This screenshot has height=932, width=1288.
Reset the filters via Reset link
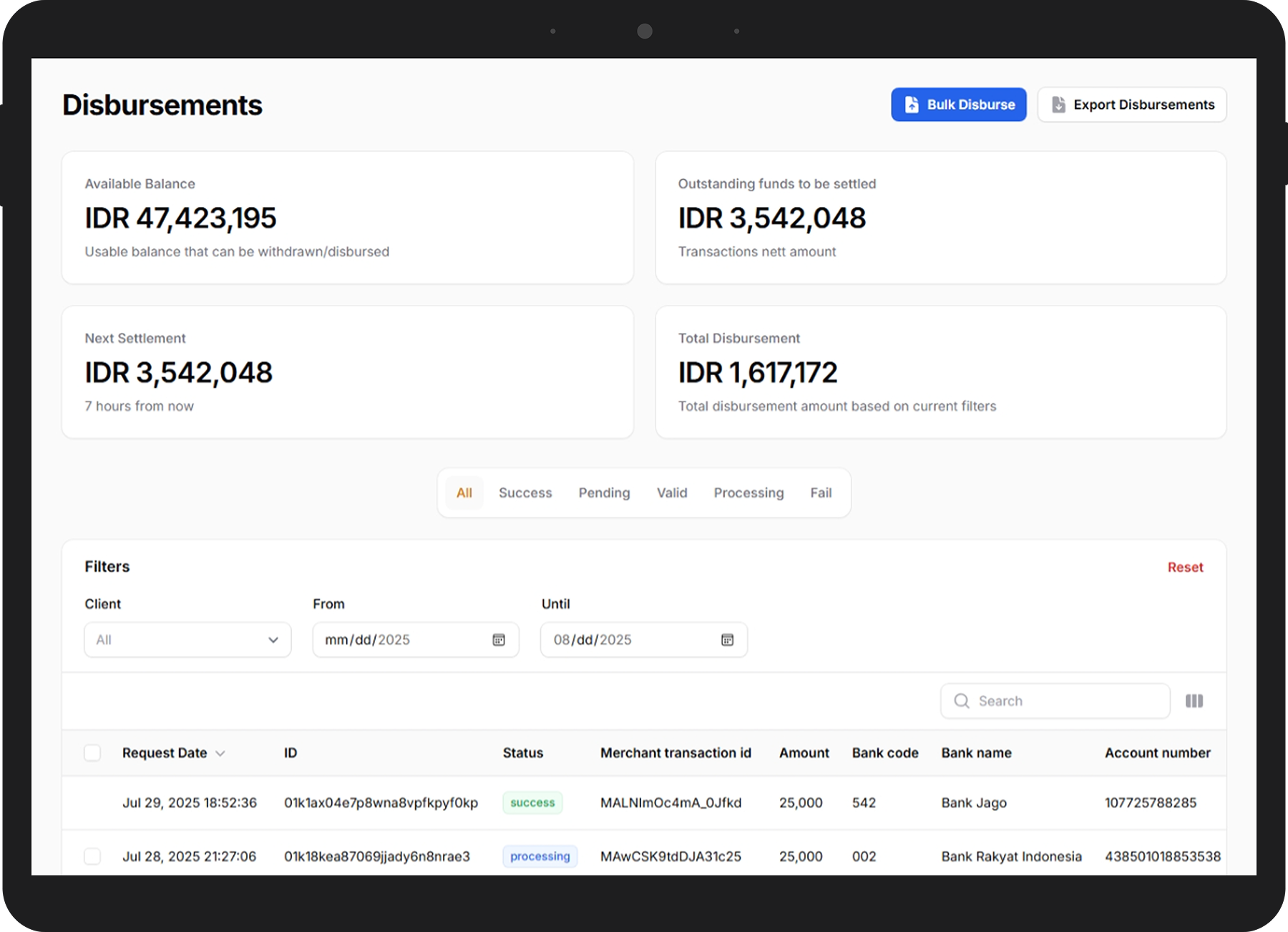click(x=1185, y=567)
